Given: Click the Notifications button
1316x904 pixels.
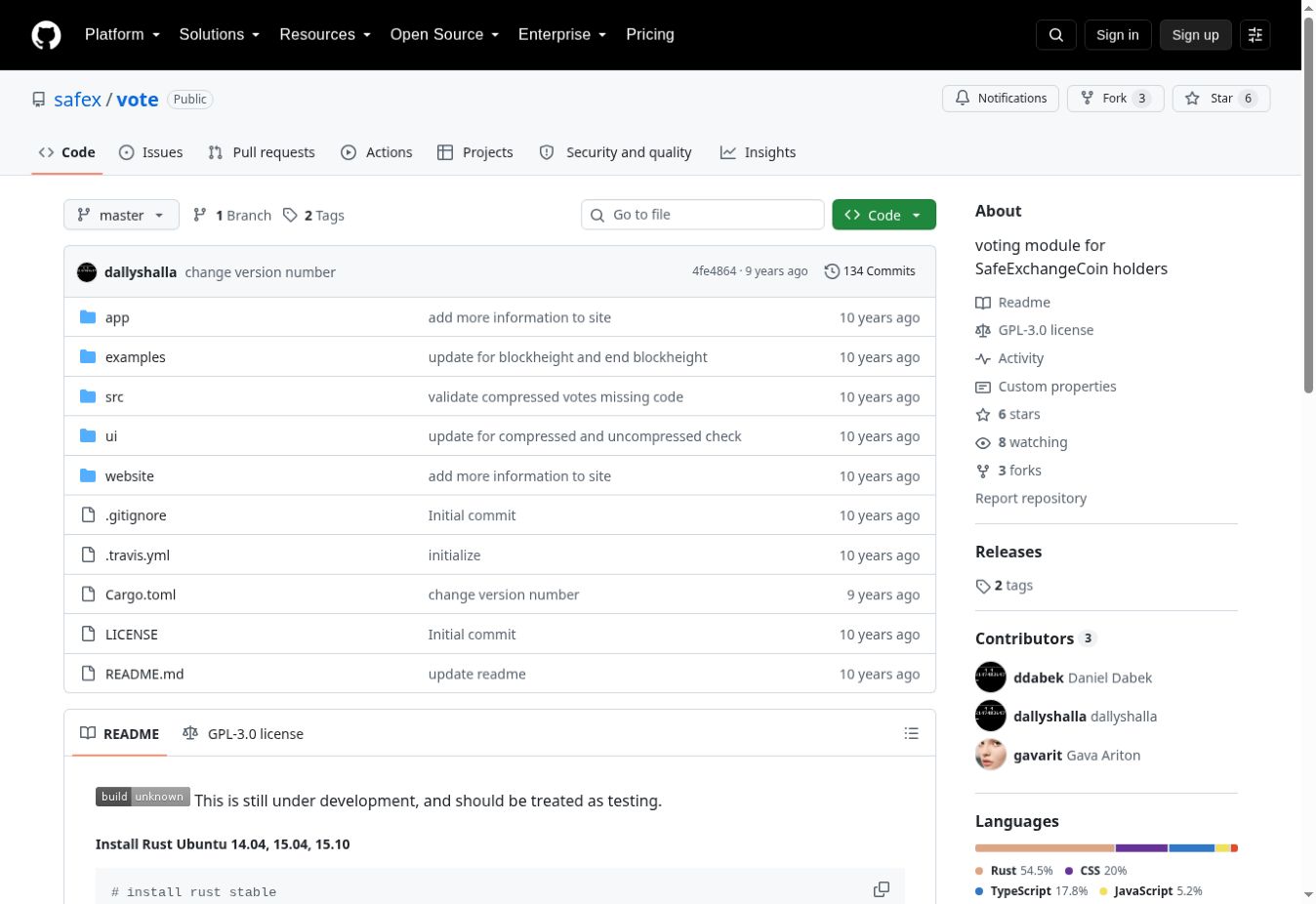Looking at the screenshot, I should [1001, 99].
